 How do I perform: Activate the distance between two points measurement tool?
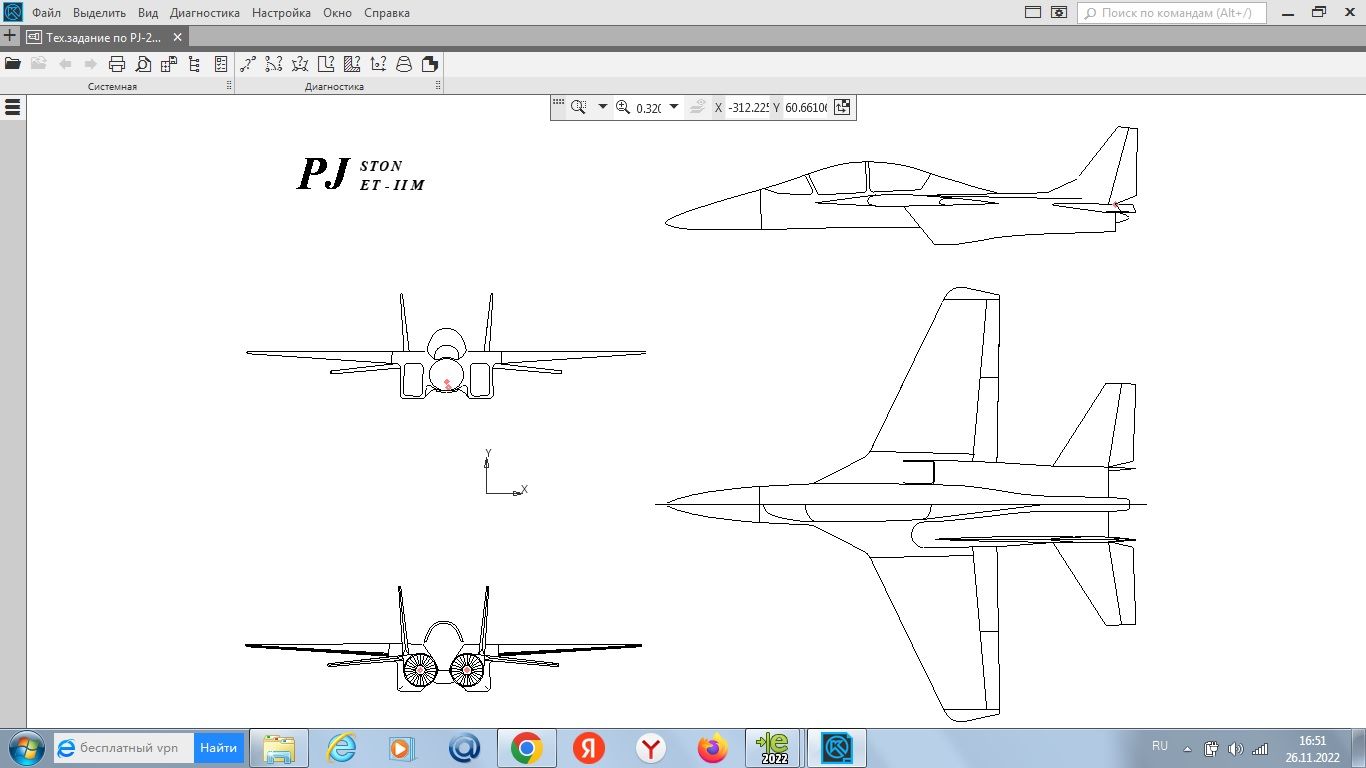click(247, 63)
